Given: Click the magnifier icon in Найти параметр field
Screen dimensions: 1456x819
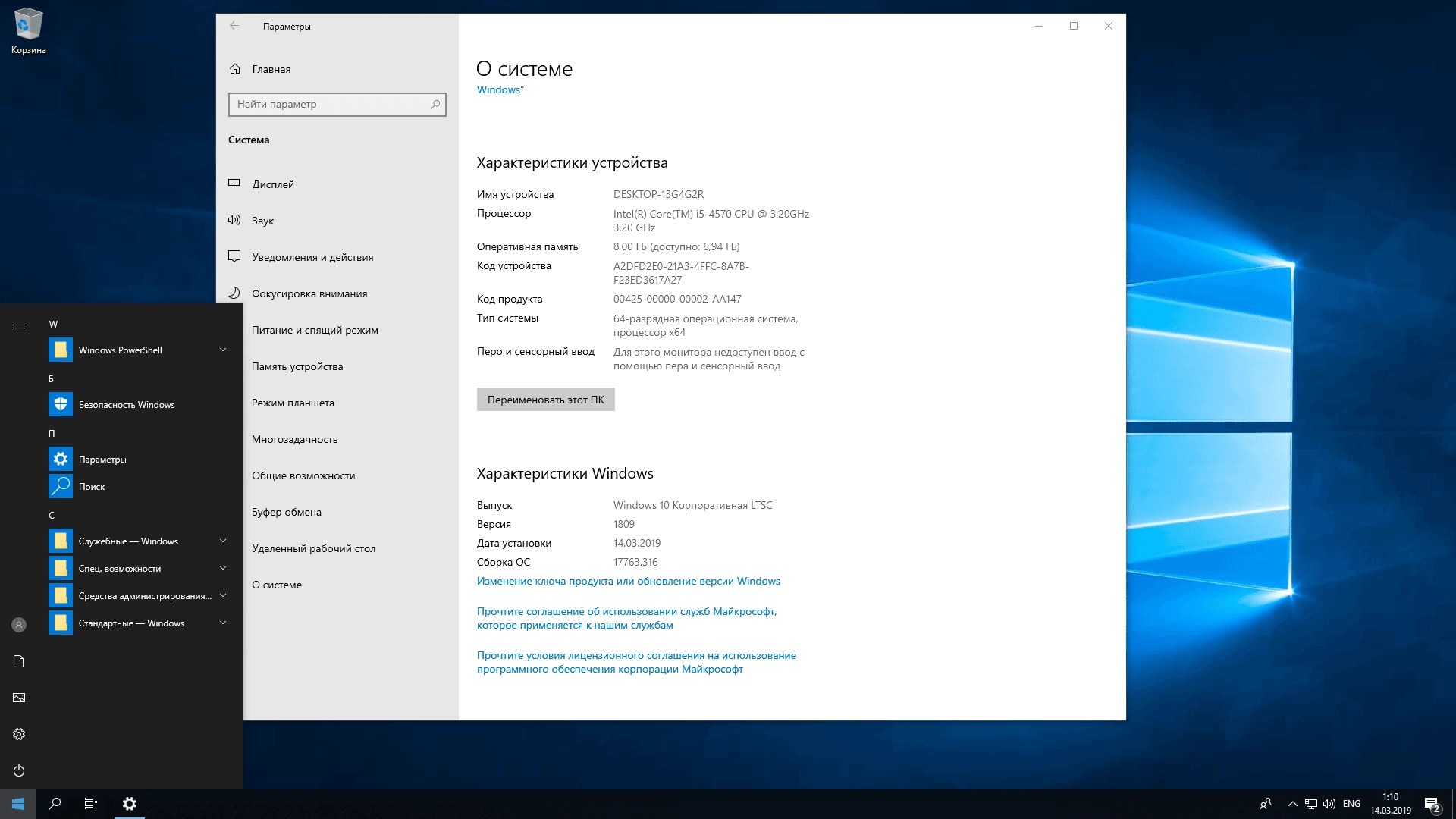Looking at the screenshot, I should coord(435,105).
